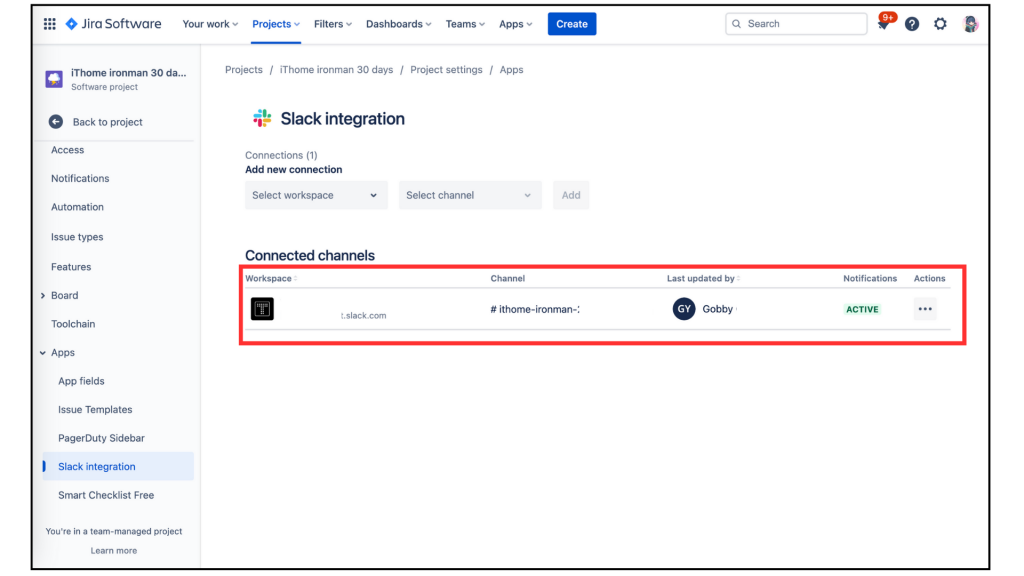Click the project avatar icon in sidebar
Screen dimensions: 1024x576
pyautogui.click(x=54, y=79)
